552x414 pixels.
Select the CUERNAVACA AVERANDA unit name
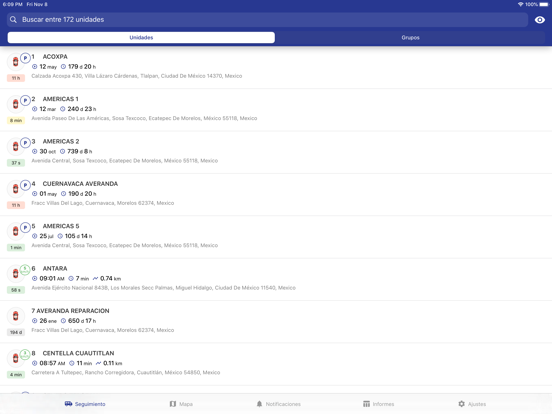pos(80,184)
